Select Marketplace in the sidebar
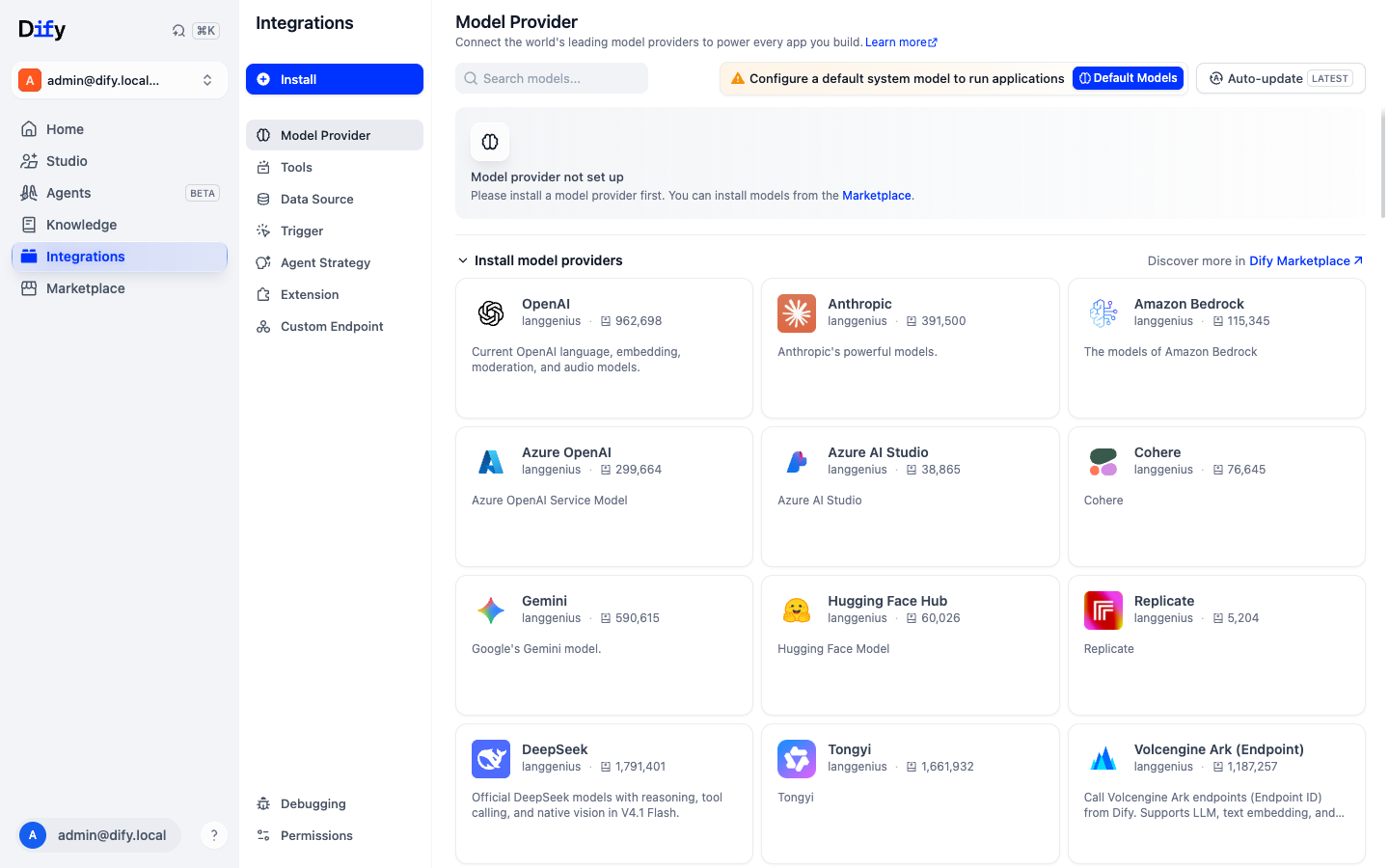1389x868 pixels. [120, 288]
